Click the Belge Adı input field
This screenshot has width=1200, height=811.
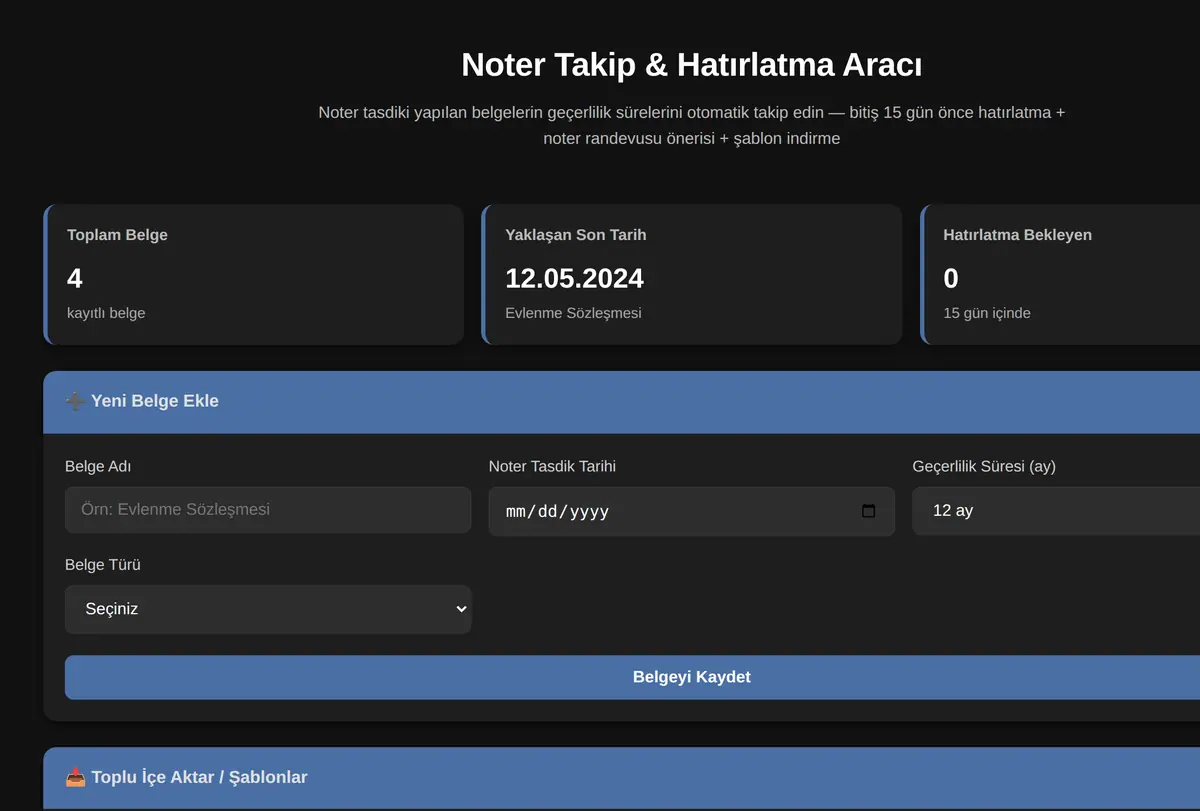coord(268,510)
